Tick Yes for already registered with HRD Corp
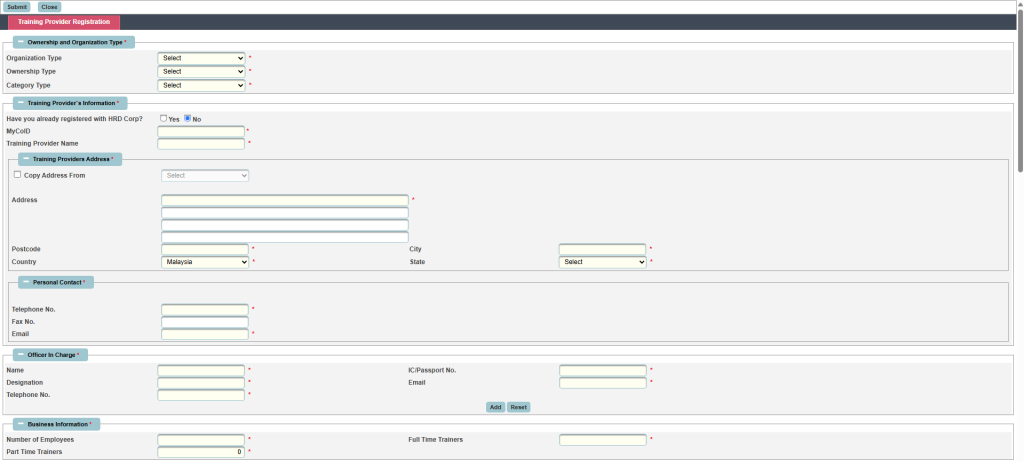 [x=164, y=118]
